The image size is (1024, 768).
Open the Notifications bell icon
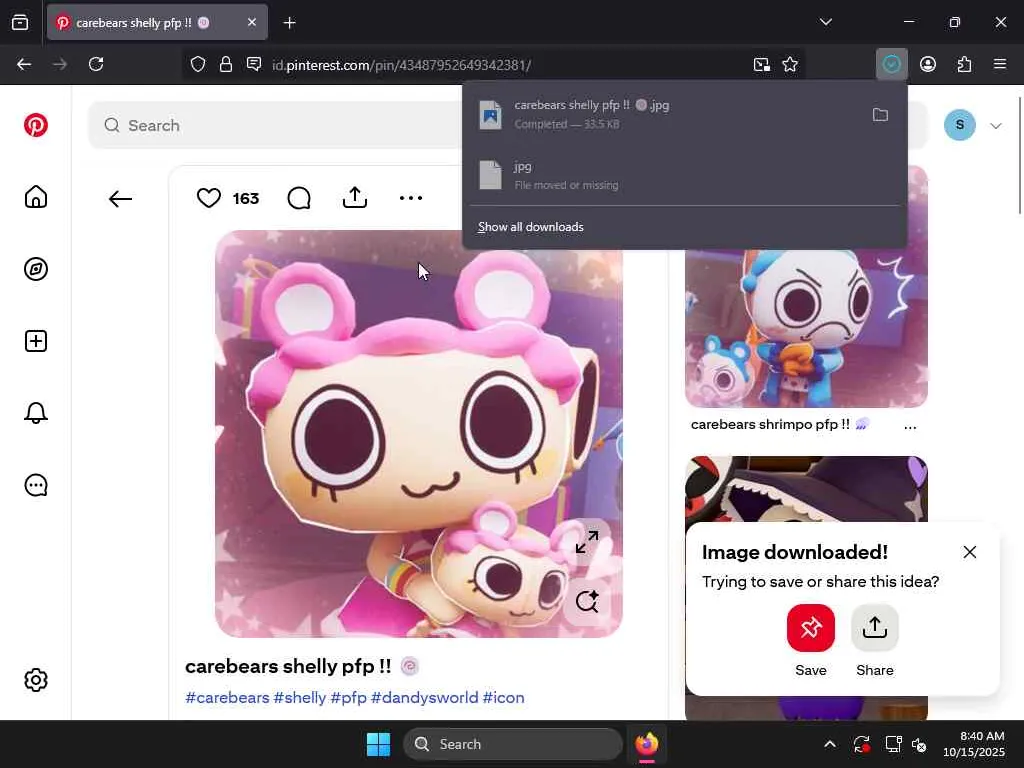[36, 413]
